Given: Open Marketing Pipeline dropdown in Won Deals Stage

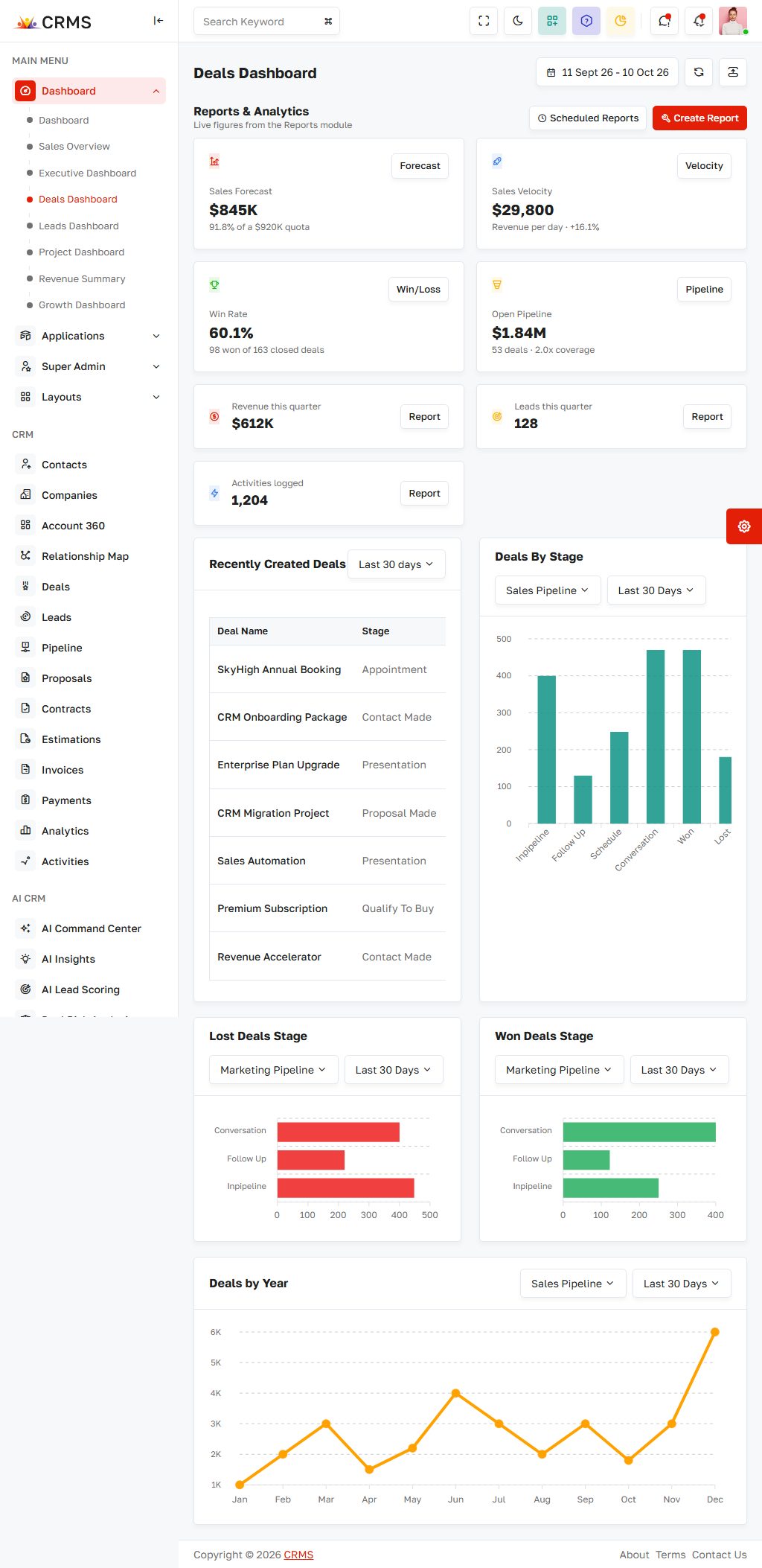Looking at the screenshot, I should pyautogui.click(x=559, y=1070).
